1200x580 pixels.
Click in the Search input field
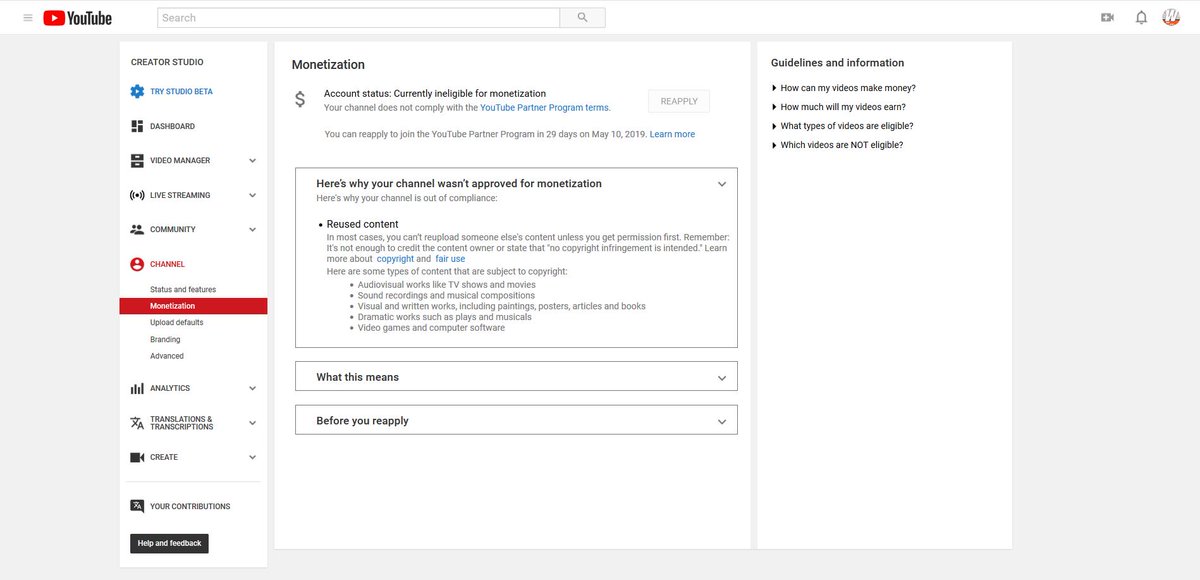coord(358,18)
